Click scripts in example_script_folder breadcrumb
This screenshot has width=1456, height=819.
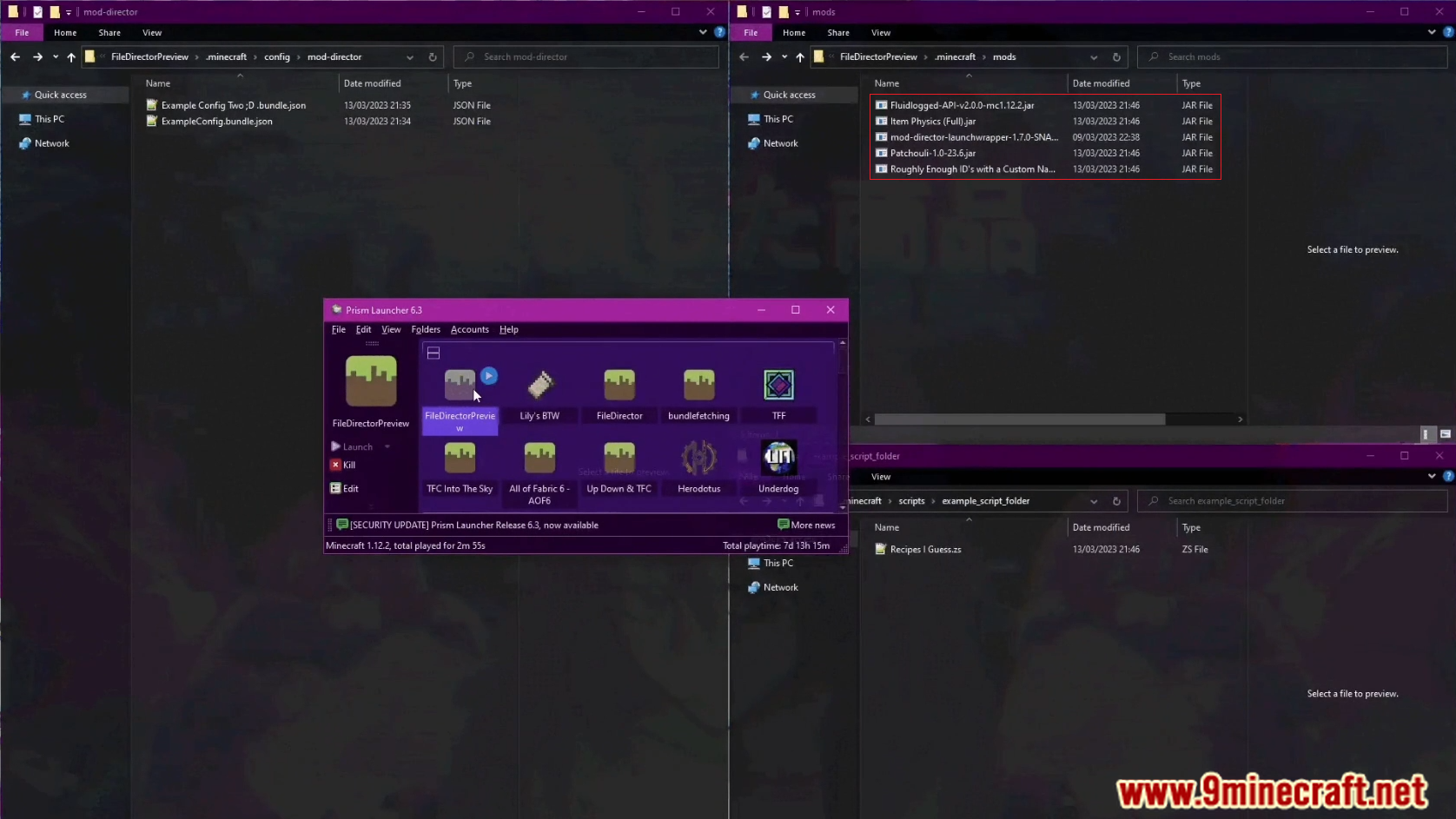click(x=911, y=500)
